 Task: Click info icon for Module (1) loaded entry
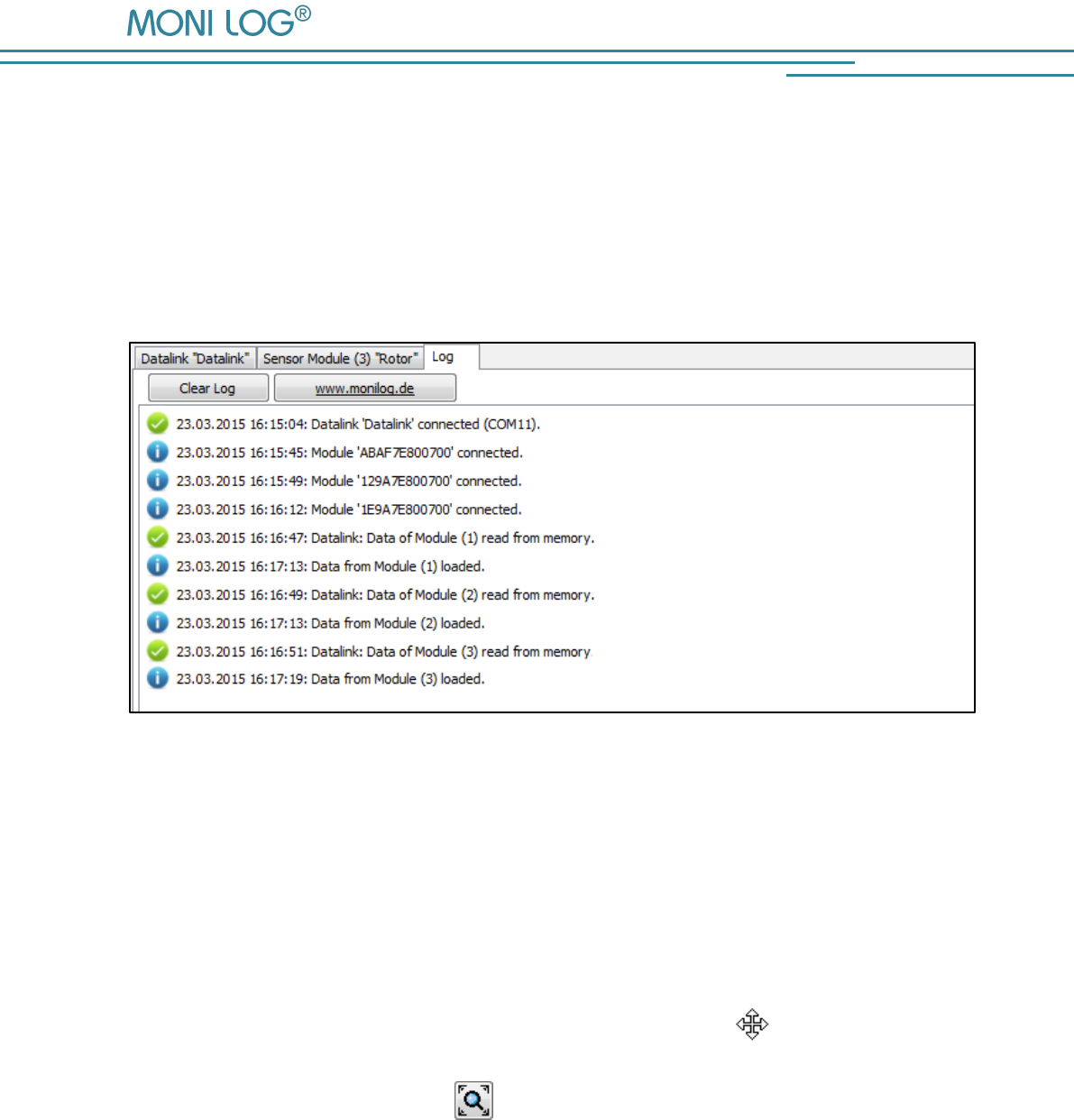(x=158, y=565)
